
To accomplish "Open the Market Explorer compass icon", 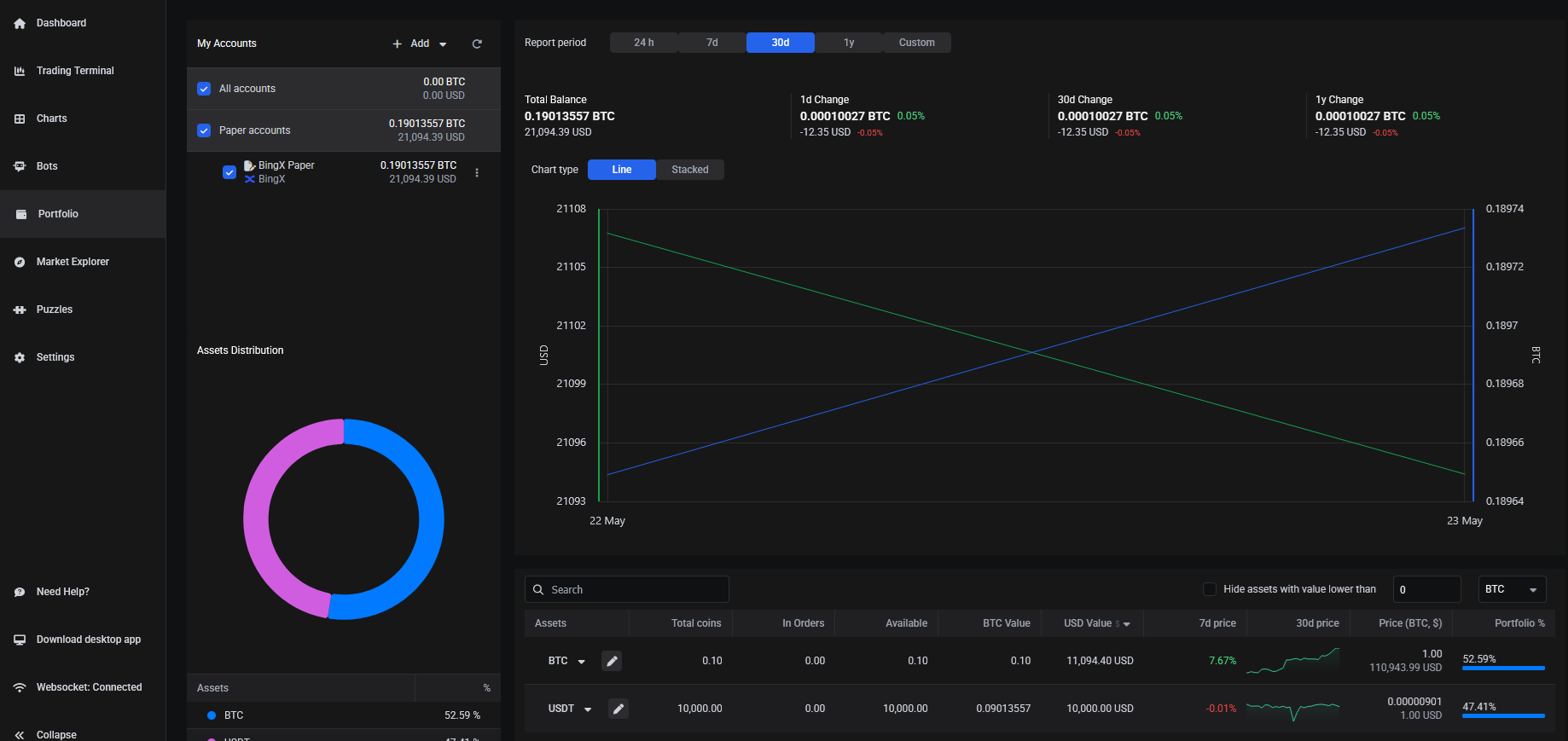I will pos(20,262).
